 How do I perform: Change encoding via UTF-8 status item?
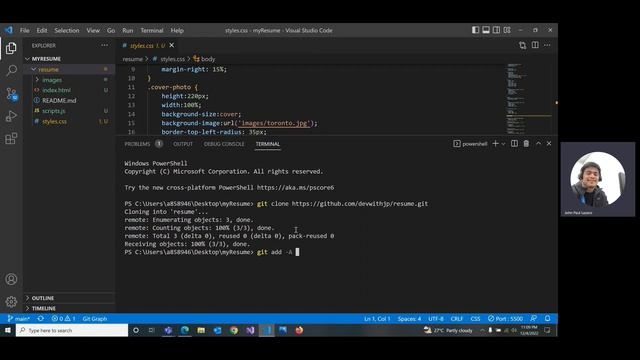point(436,319)
